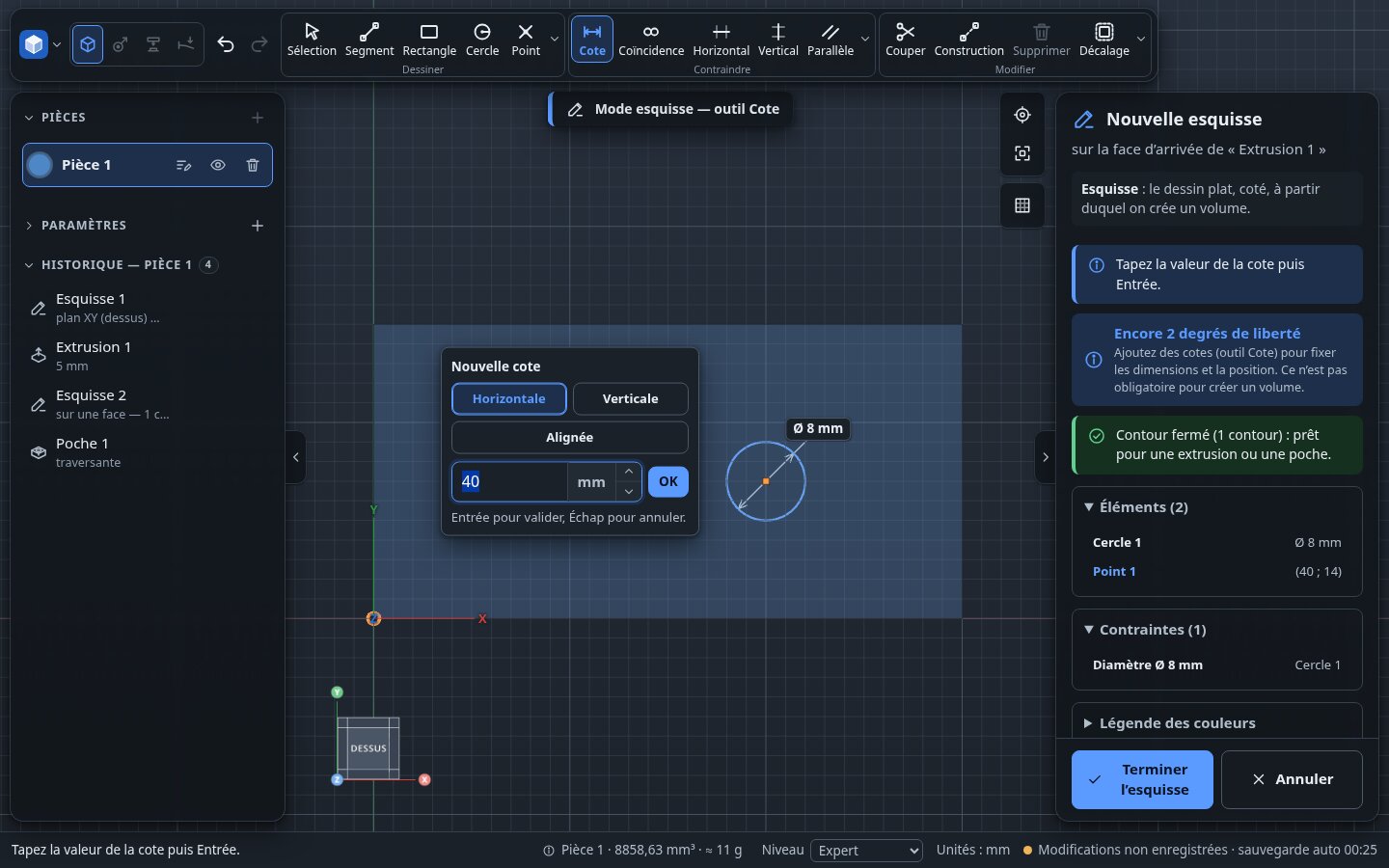This screenshot has width=1389, height=868.
Task: Select the Segment drawing tool
Action: click(369, 40)
